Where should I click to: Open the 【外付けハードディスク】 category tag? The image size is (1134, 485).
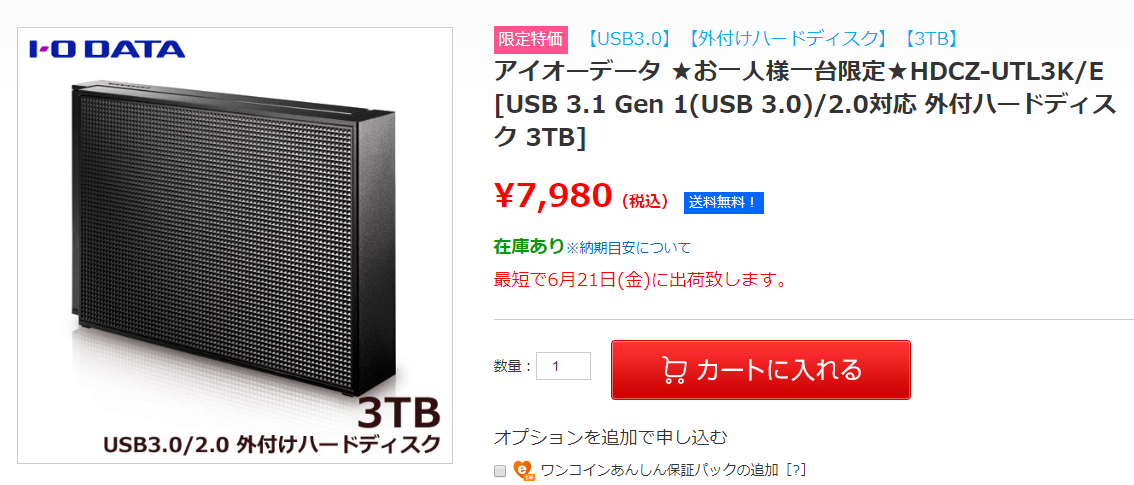[x=788, y=40]
